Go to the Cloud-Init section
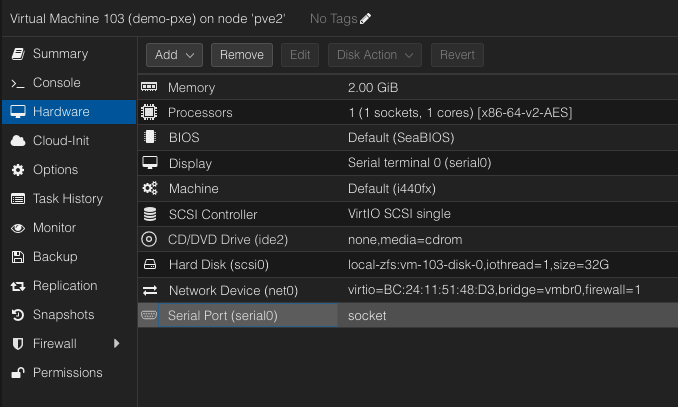 [x=61, y=141]
